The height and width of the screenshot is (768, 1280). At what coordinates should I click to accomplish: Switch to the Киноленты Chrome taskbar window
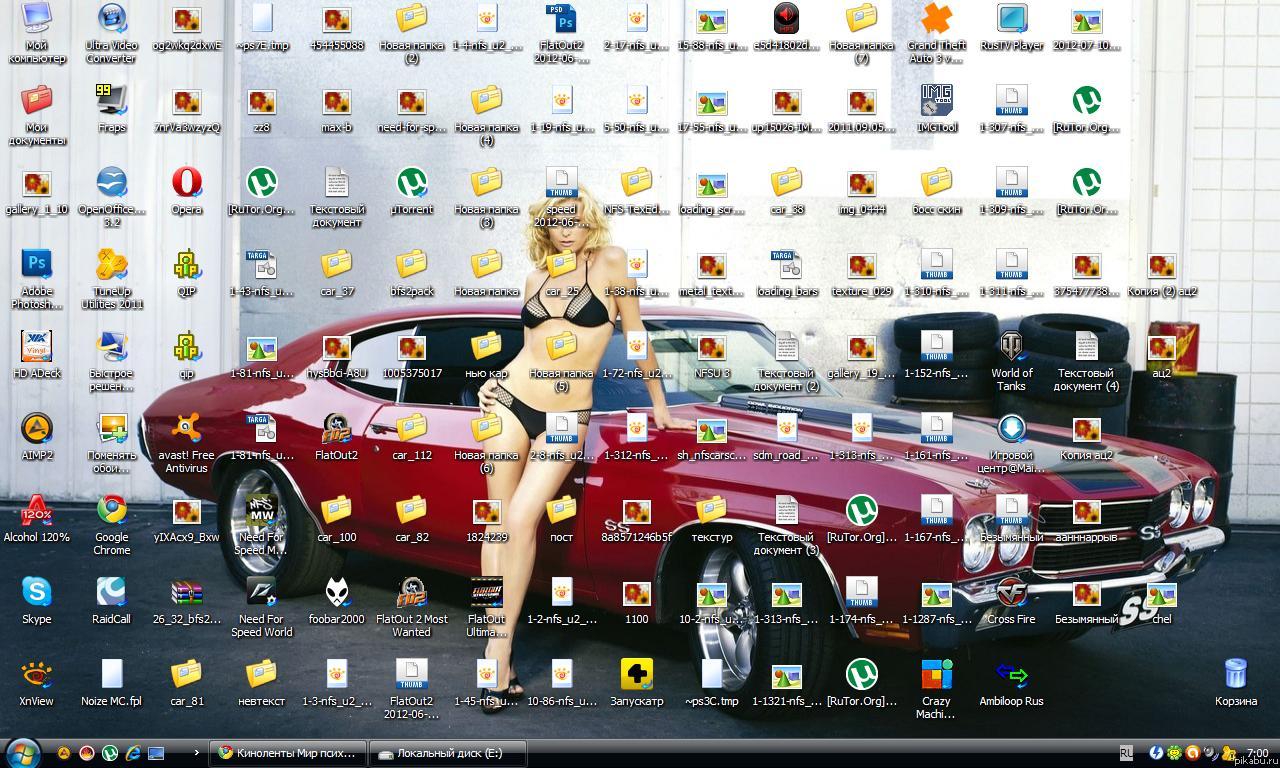point(288,753)
